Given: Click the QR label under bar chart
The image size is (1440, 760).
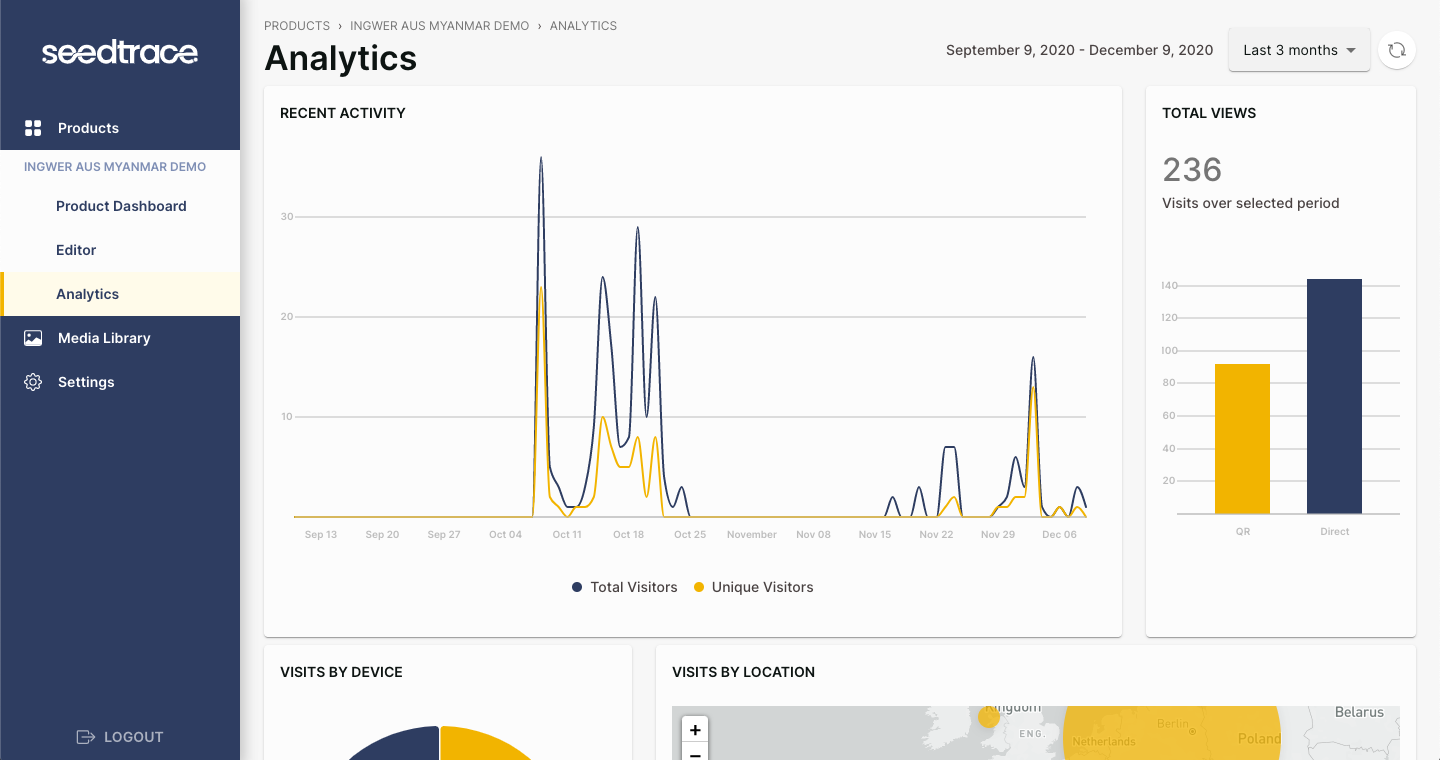Looking at the screenshot, I should [1243, 532].
